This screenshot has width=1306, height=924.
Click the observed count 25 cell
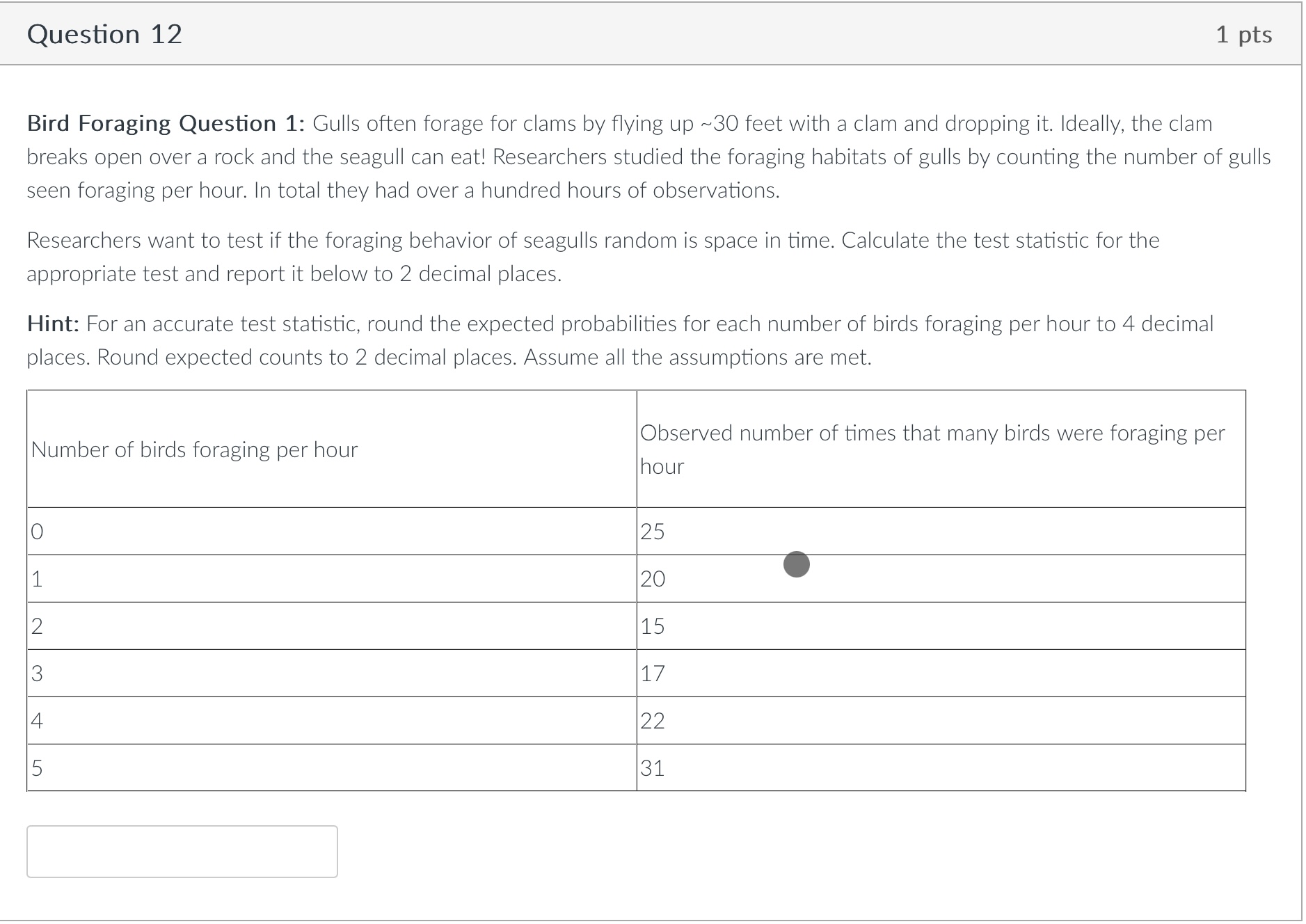(653, 531)
